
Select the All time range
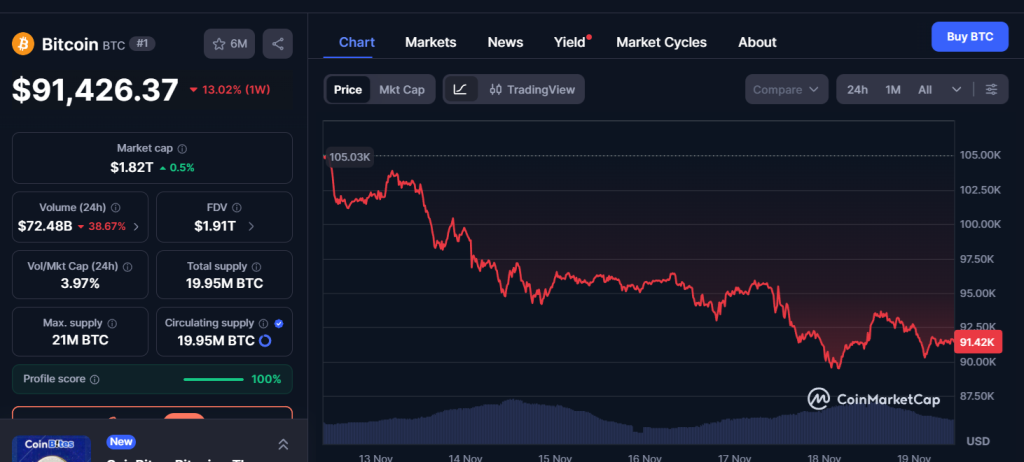(x=925, y=90)
